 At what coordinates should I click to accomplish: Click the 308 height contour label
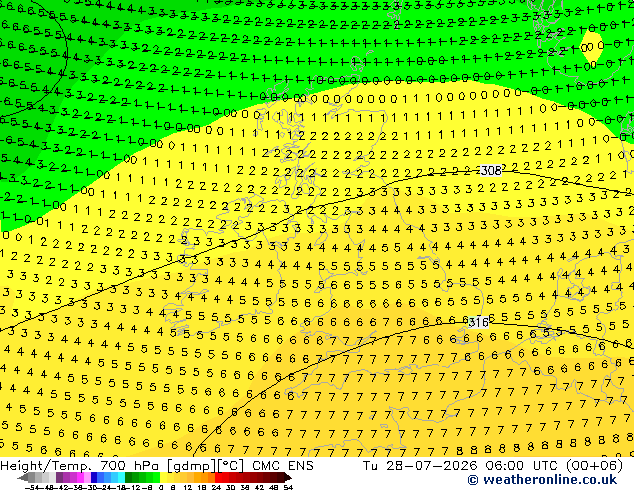(x=491, y=171)
